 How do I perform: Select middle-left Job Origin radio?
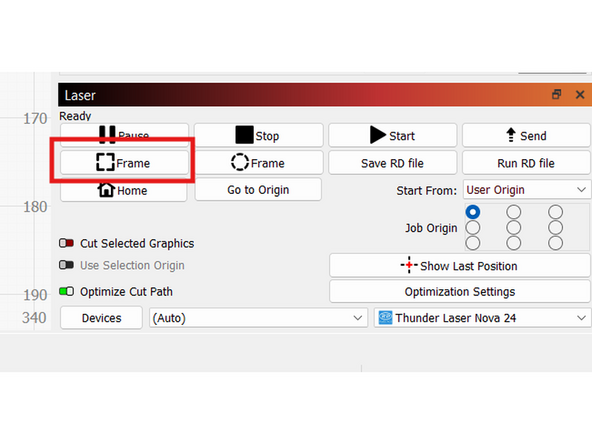click(473, 227)
